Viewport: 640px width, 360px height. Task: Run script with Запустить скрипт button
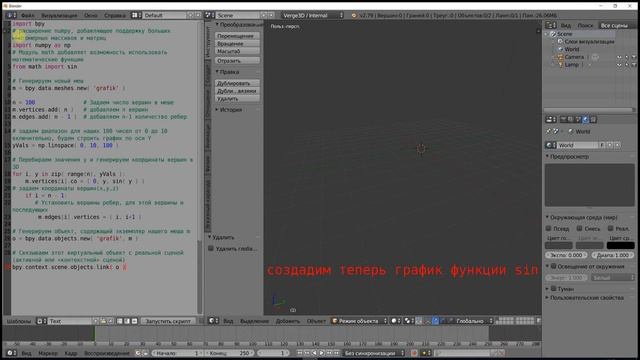click(168, 321)
